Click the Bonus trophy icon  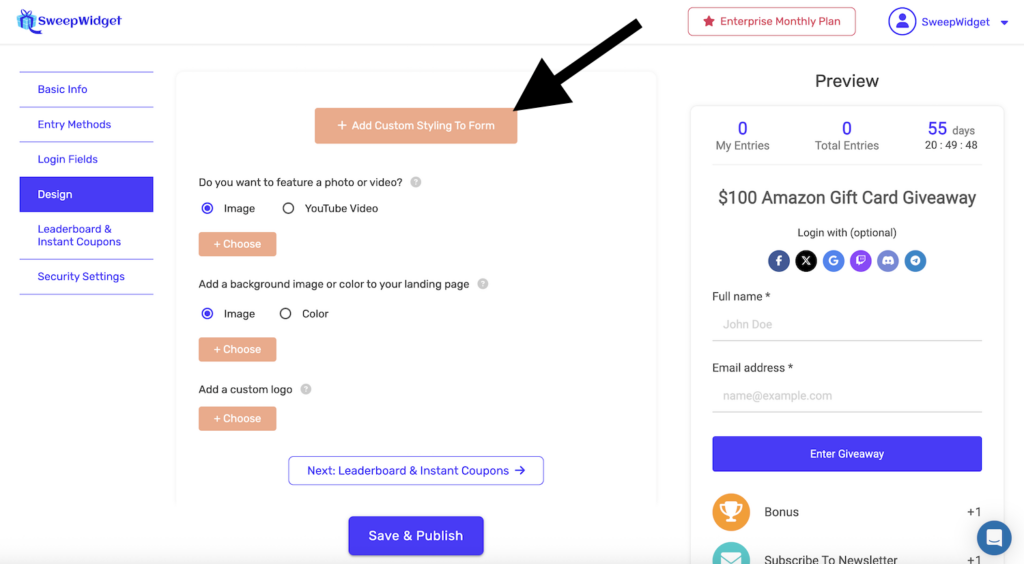click(731, 512)
